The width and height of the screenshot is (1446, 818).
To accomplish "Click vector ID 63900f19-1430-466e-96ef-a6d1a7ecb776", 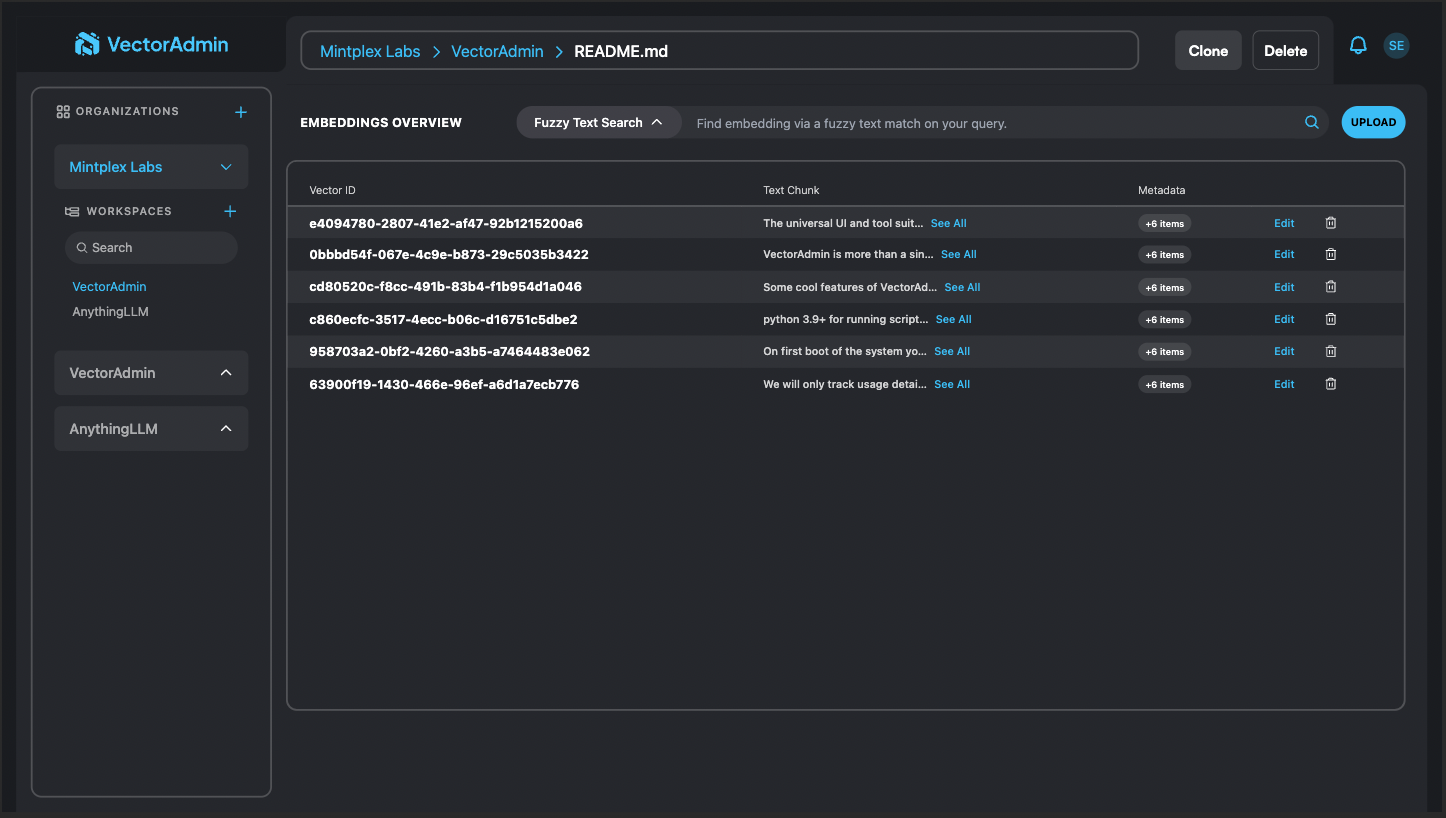I will click(444, 384).
